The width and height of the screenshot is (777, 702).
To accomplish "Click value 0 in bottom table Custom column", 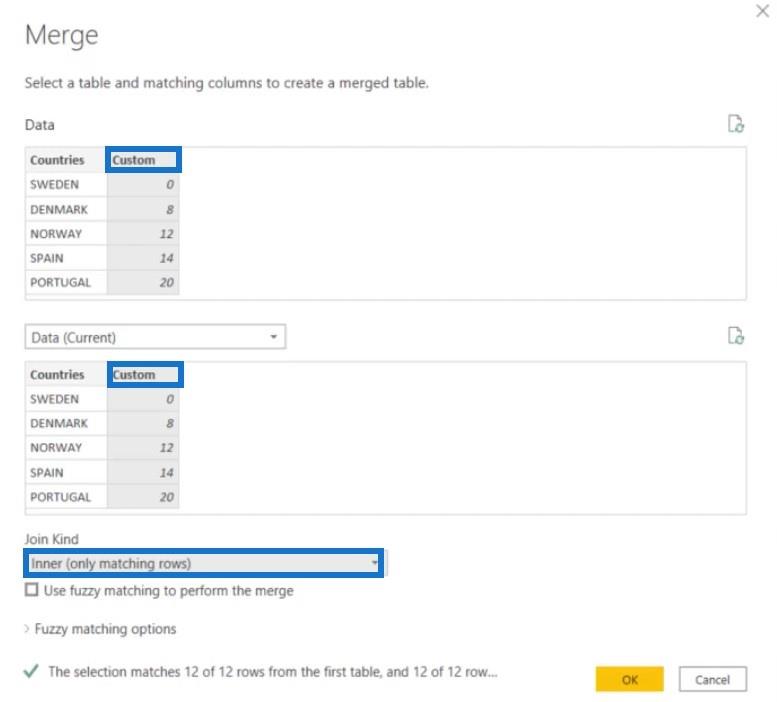I will tap(143, 399).
